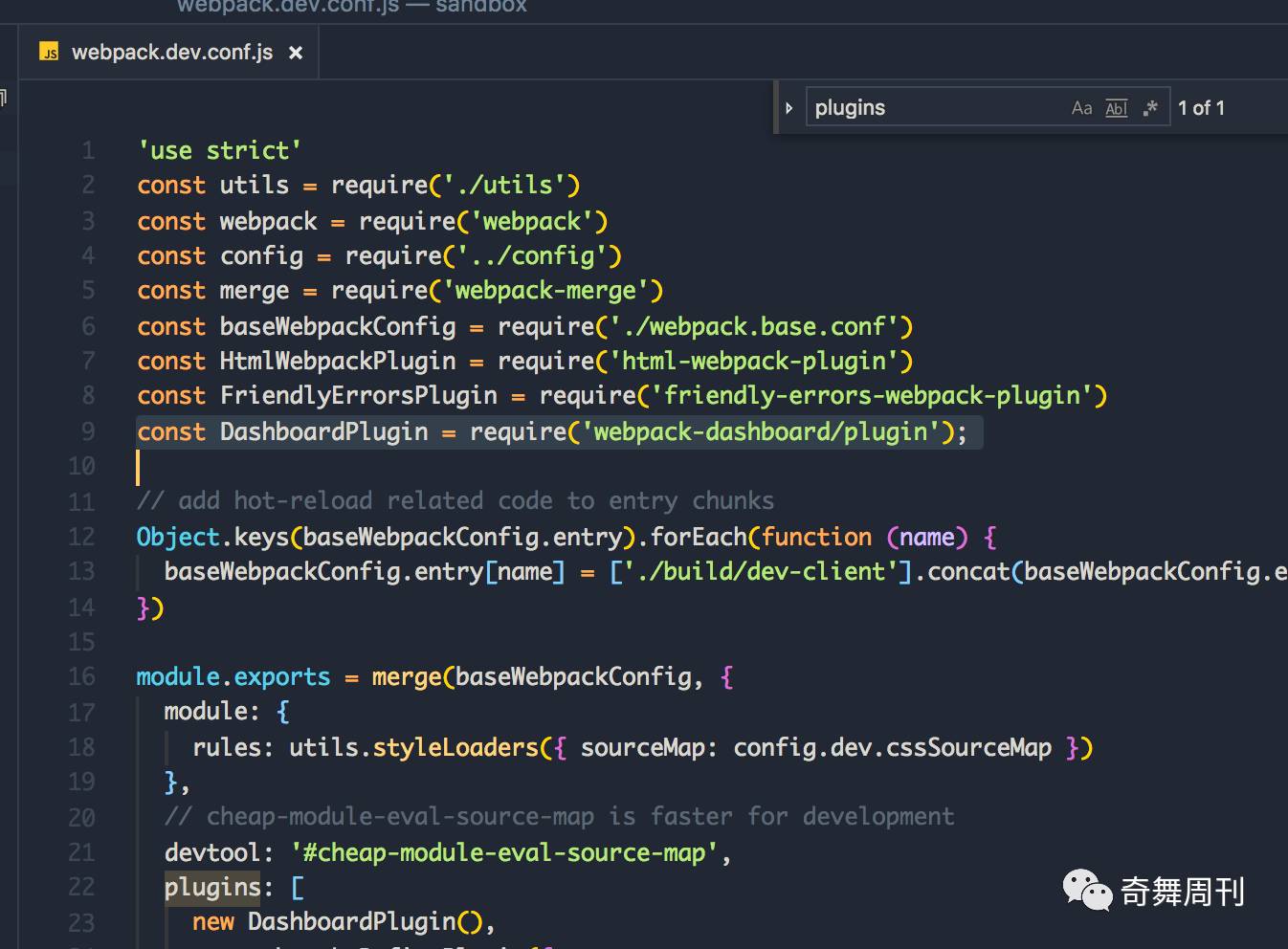Screen dimensions: 1288x949
Task: Click the HtmlWebpackPlugin identifier on line 7
Action: [338, 362]
